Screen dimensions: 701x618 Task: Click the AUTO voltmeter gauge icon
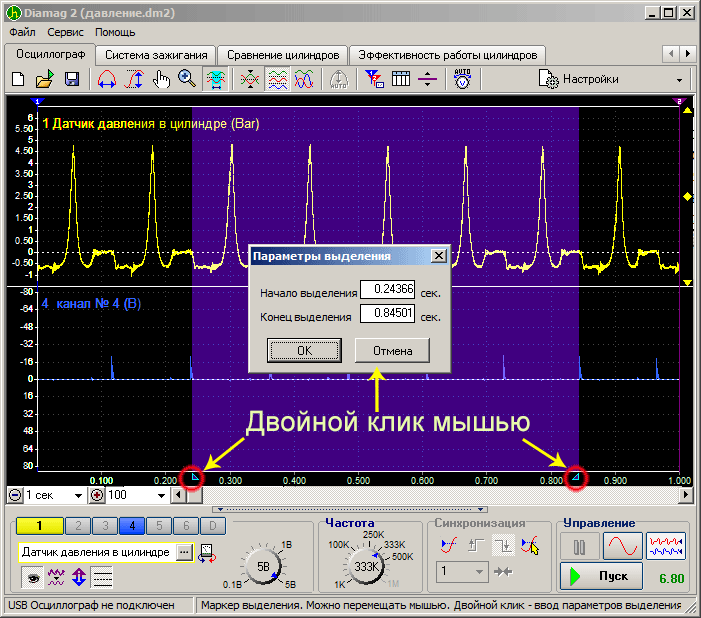462,79
